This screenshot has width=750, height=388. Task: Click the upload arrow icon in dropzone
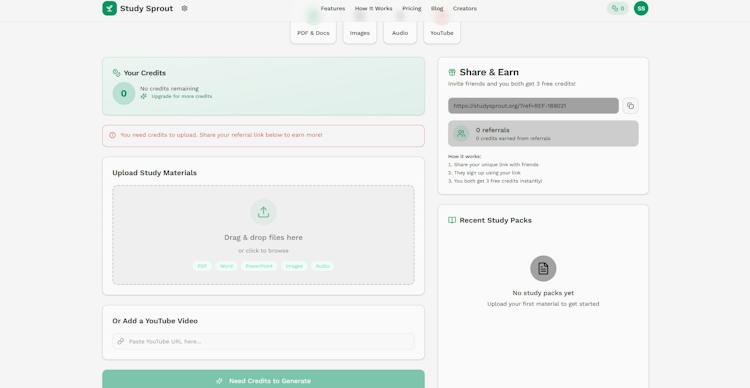coord(264,212)
